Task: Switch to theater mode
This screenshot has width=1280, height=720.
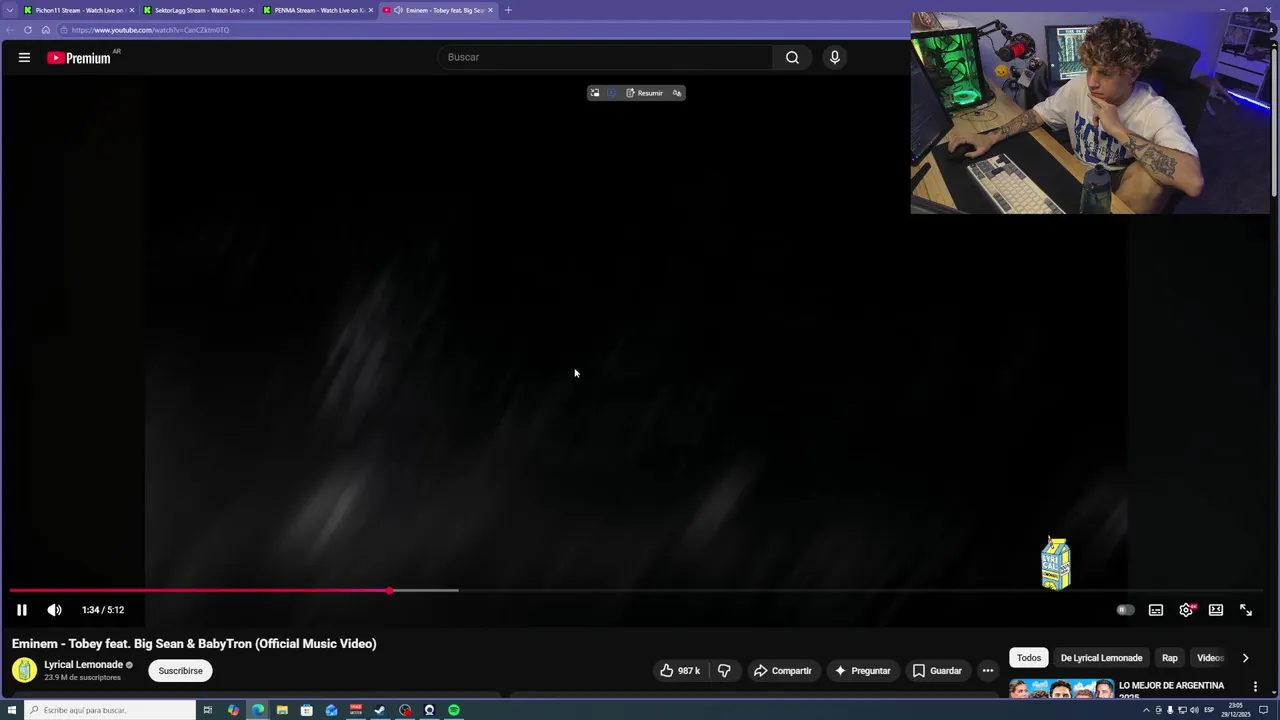Action: [1216, 610]
